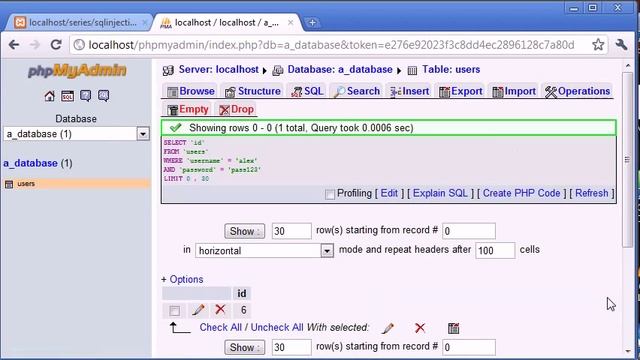The width and height of the screenshot is (640, 360).
Task: Click the Drop table tab
Action: [236, 109]
